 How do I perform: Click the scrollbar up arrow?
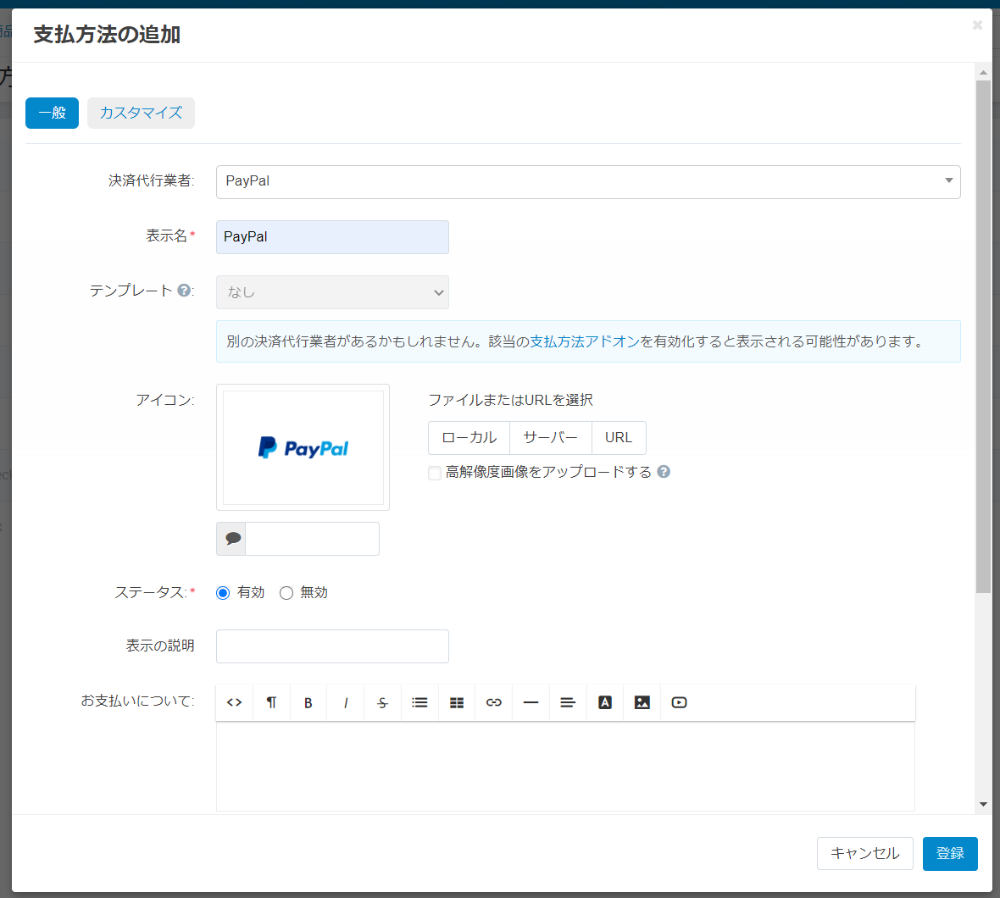tap(983, 72)
